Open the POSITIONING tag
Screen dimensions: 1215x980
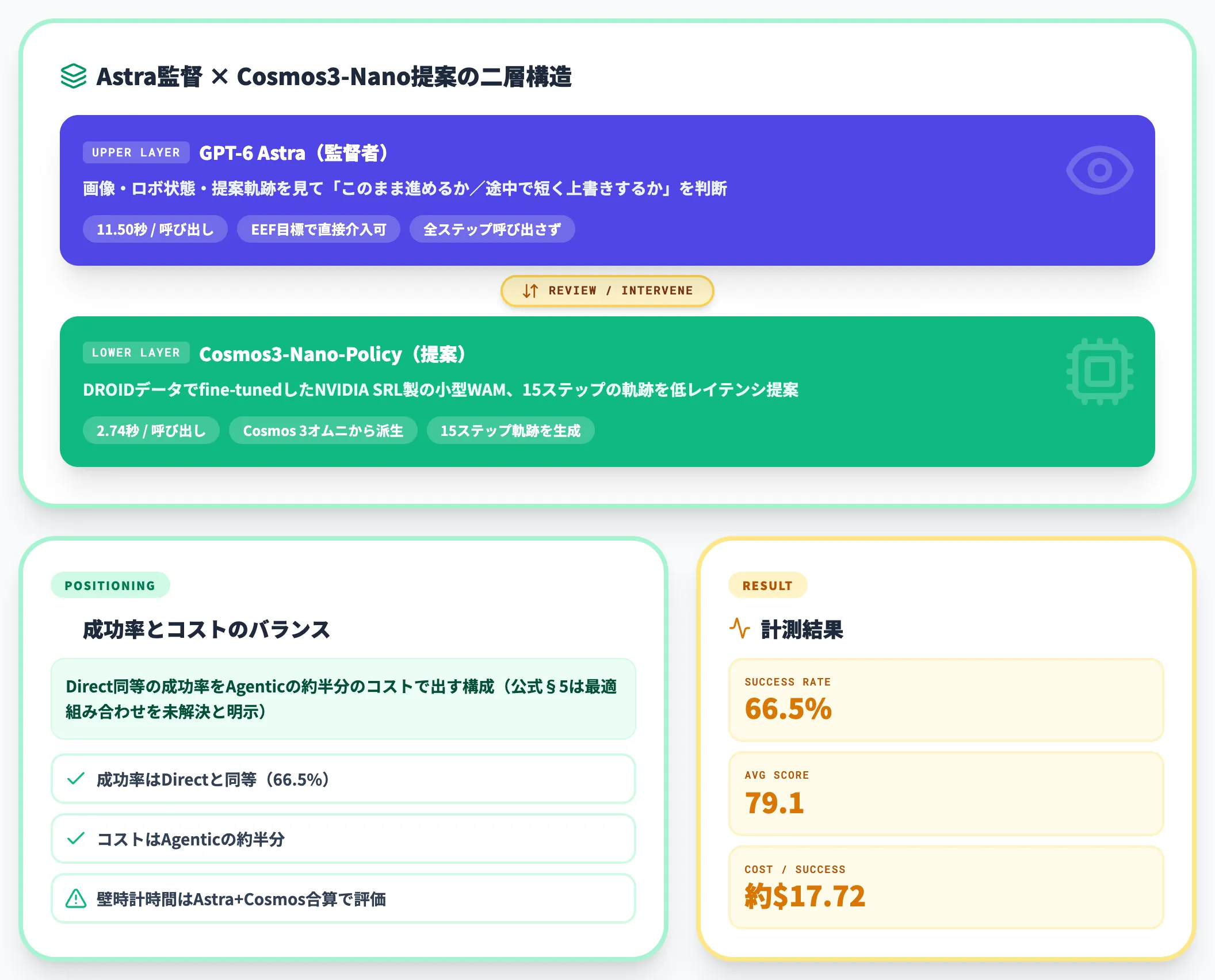point(110,585)
